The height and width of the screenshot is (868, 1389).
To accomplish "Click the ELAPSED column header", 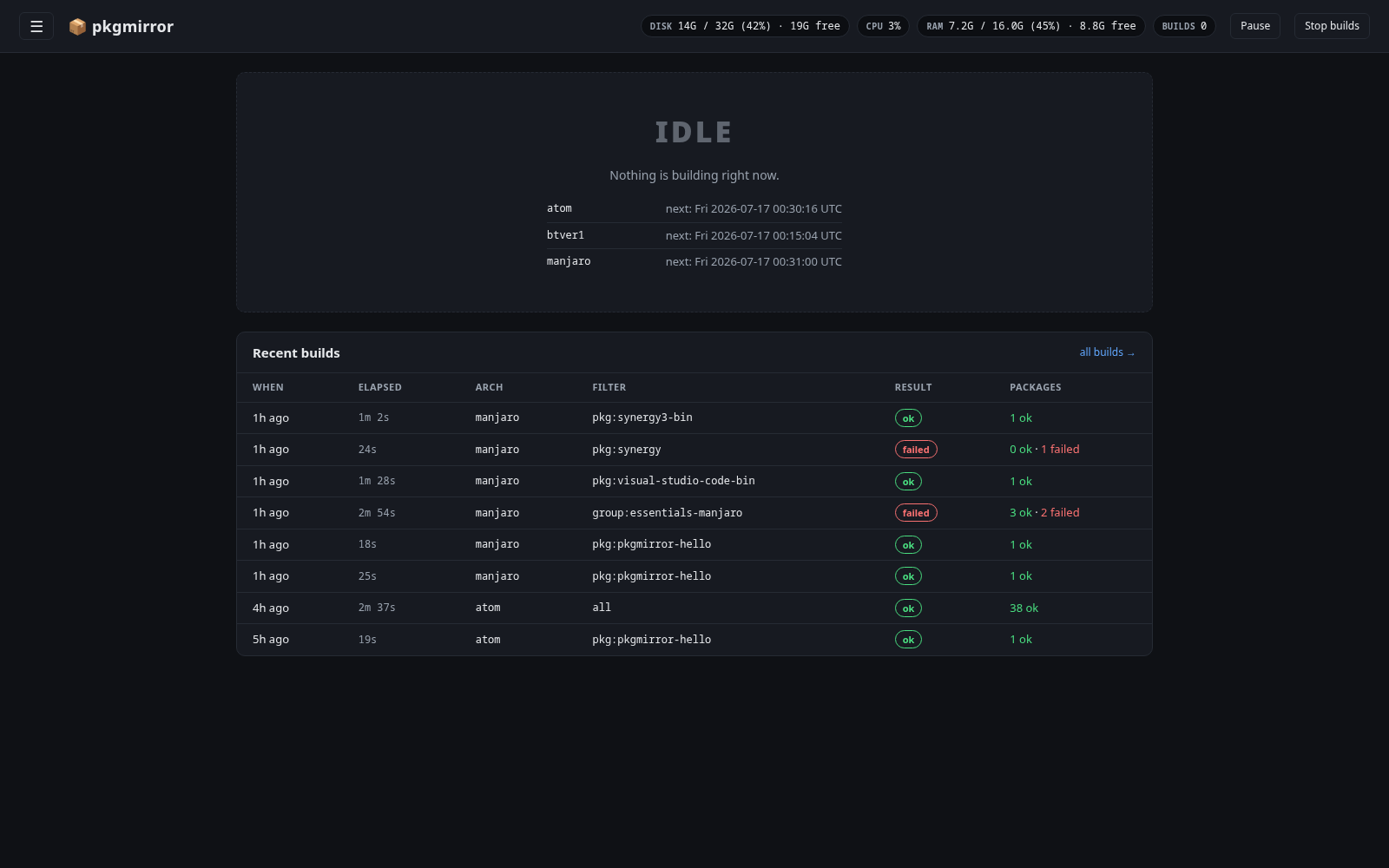I will (380, 387).
